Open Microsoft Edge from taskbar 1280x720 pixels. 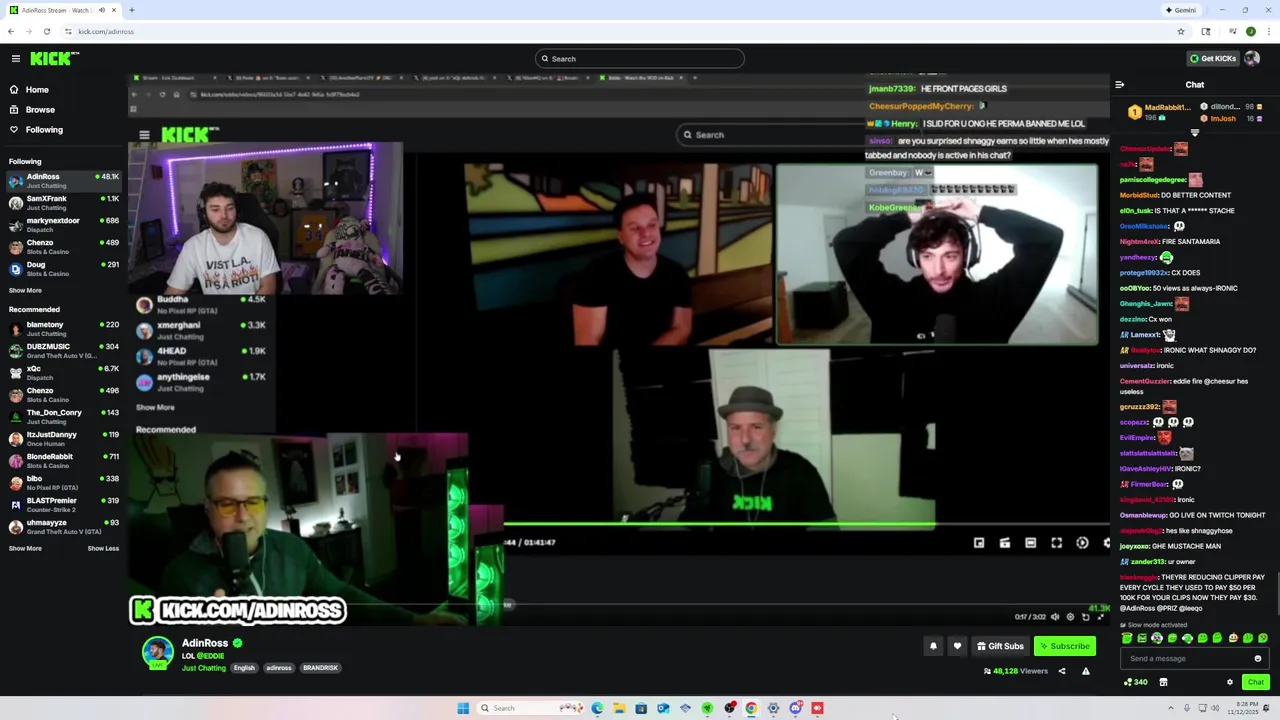[x=597, y=708]
